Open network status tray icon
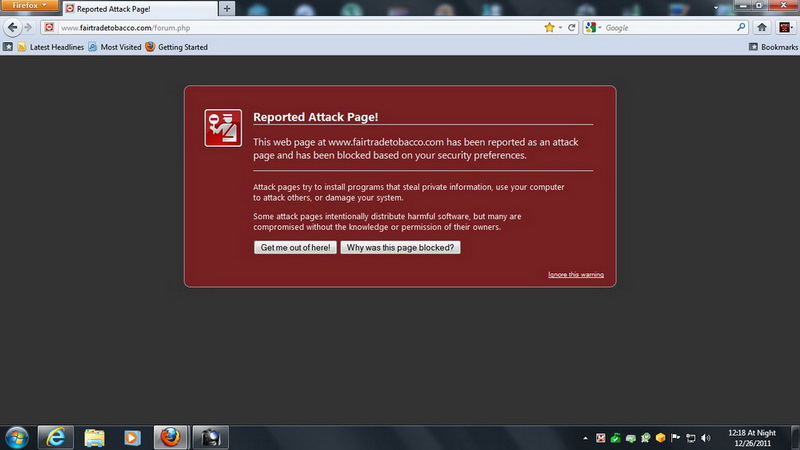 pyautogui.click(x=691, y=438)
